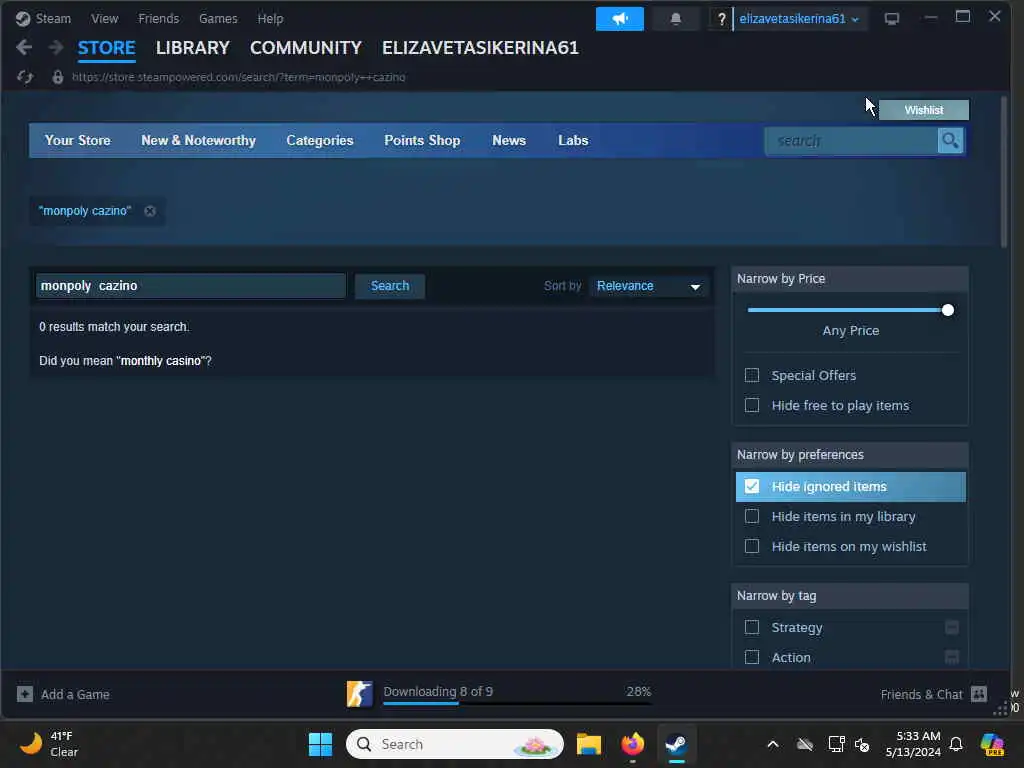1024x768 pixels.
Task: Collapse the Narrow by Price section
Action: click(850, 279)
